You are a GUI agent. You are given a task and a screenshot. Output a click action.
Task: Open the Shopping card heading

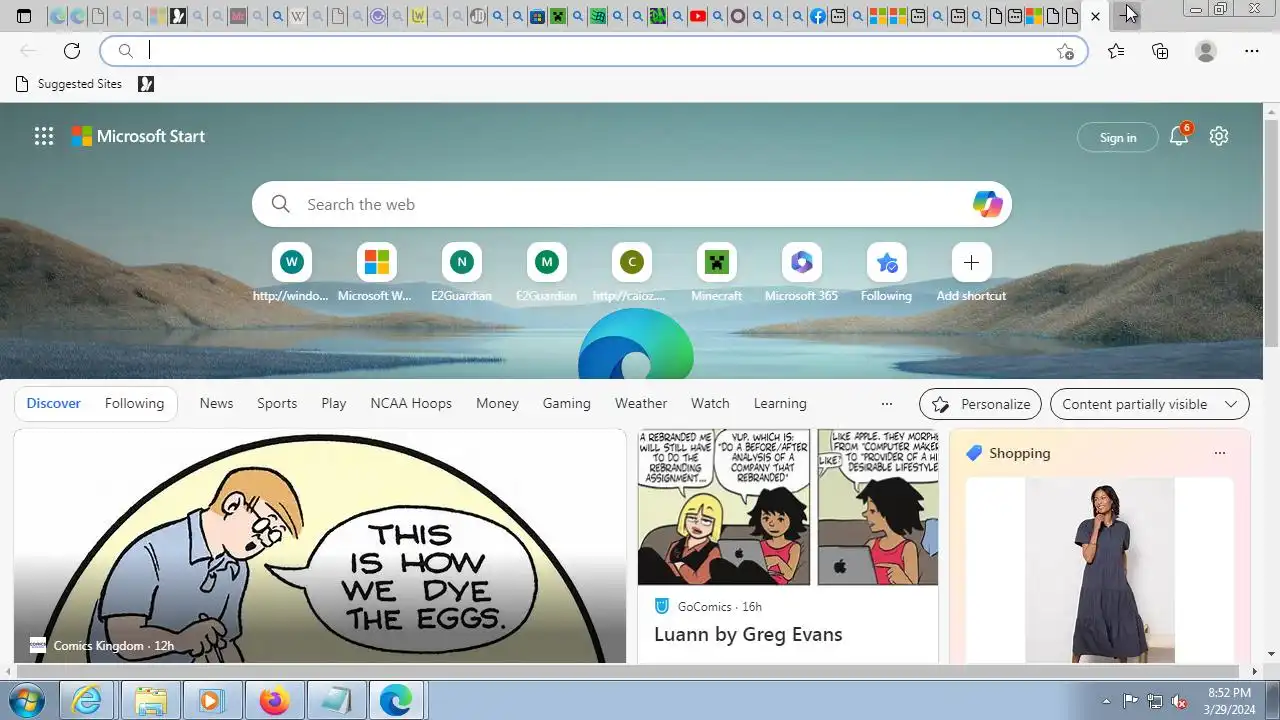(1020, 453)
